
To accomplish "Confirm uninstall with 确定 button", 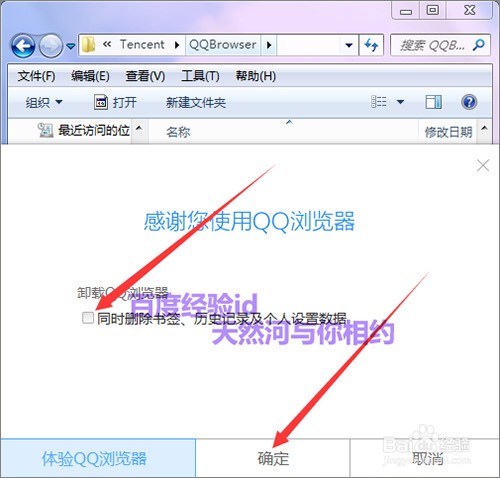I will [x=273, y=458].
